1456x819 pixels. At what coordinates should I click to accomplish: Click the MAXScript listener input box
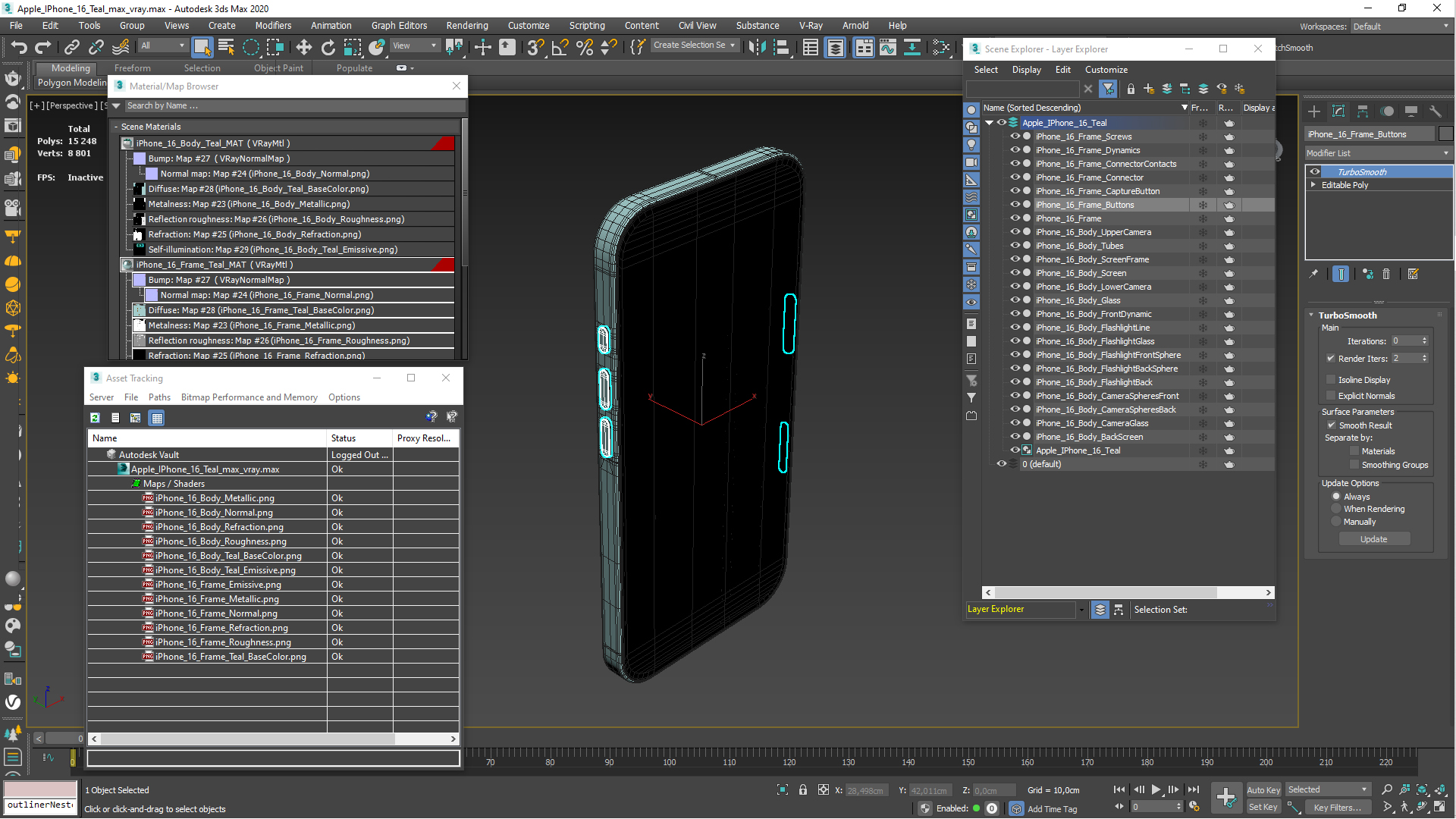tap(39, 805)
